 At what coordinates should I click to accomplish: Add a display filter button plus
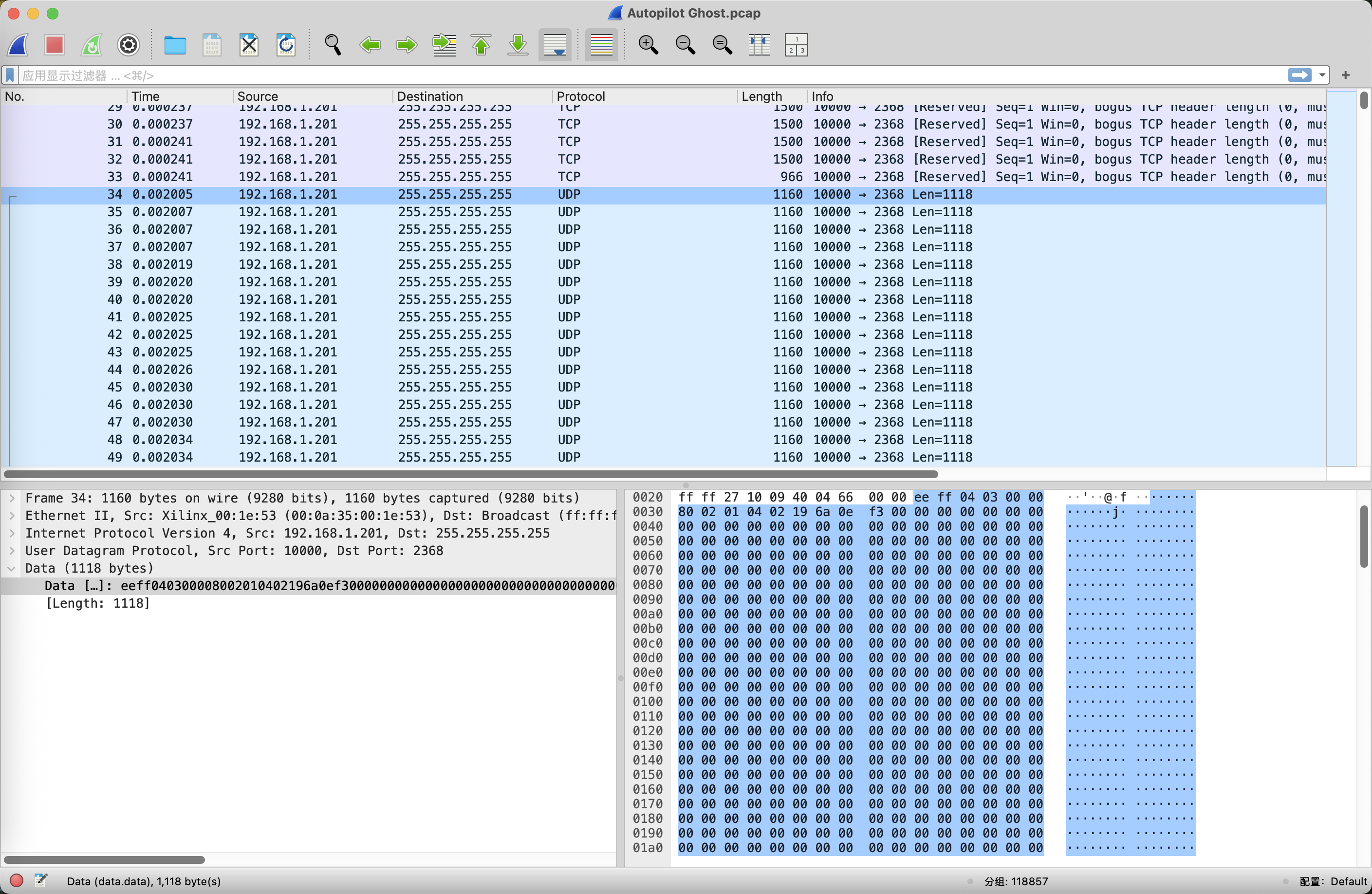point(1346,75)
